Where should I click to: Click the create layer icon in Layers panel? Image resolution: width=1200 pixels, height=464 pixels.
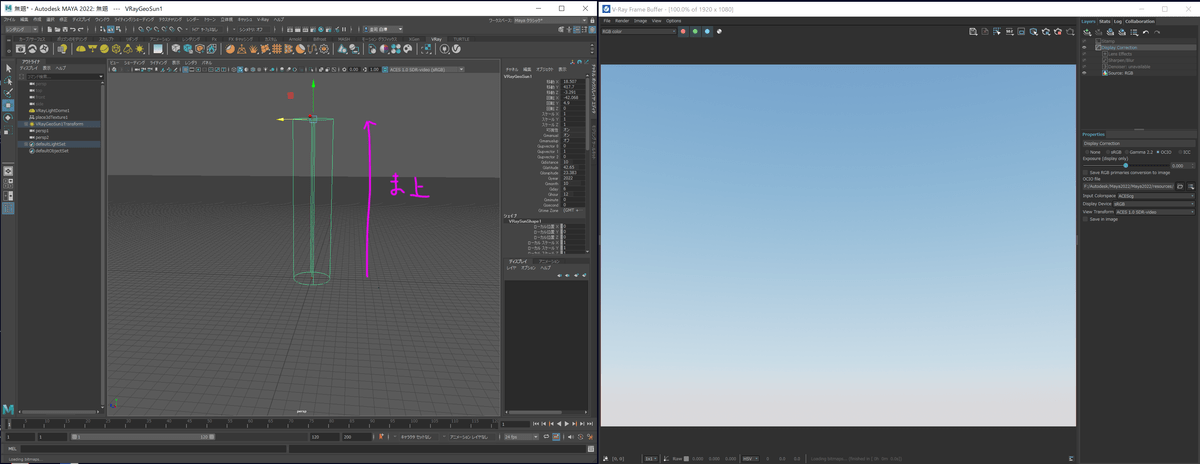coord(1087,32)
